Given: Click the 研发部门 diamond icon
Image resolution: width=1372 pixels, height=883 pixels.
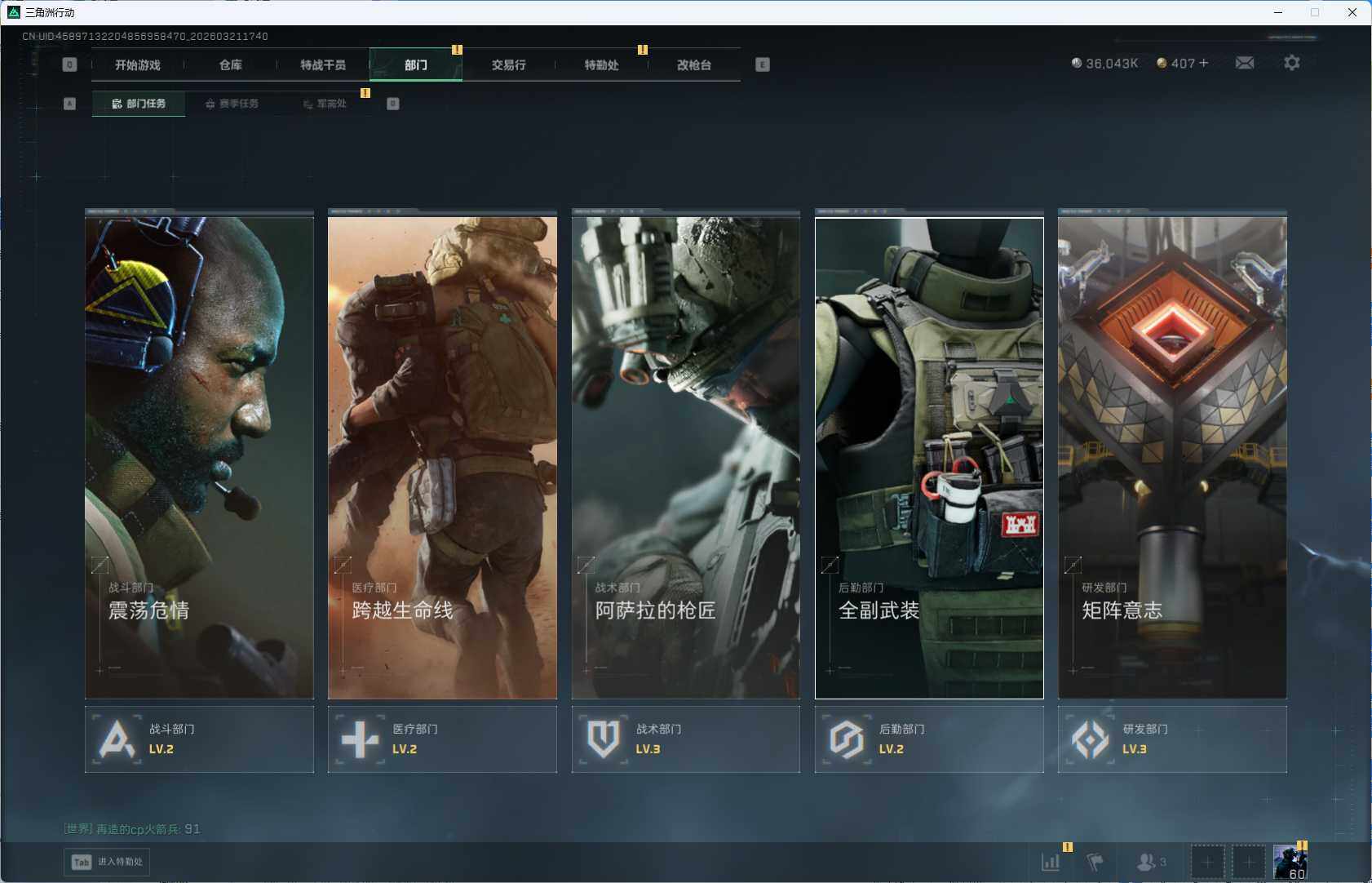Looking at the screenshot, I should (1090, 739).
